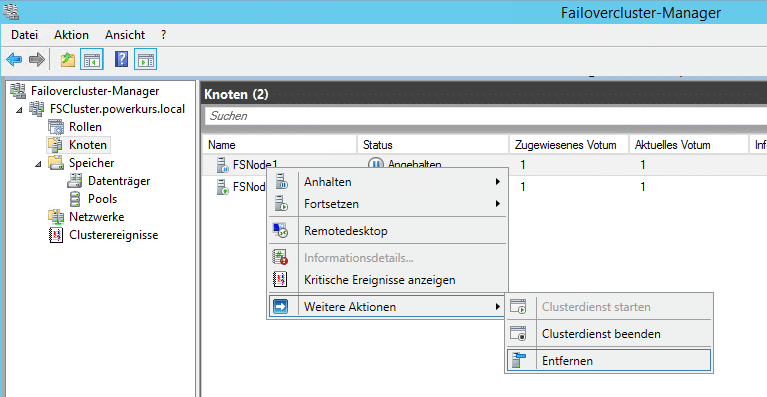Sort by Zugewiesenes Votum column header
Viewport: 767px width, 397px height.
569,145
